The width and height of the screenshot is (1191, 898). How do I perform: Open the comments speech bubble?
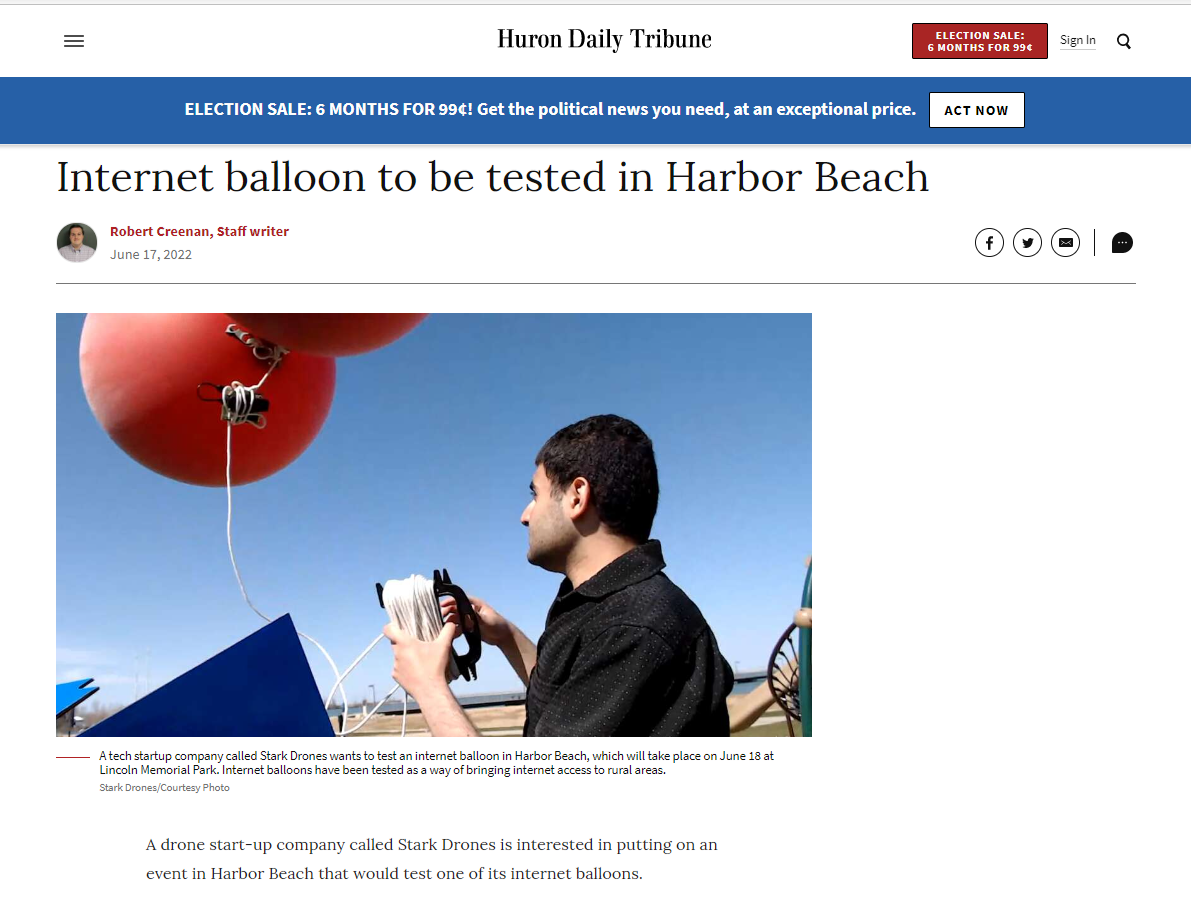click(x=1122, y=242)
